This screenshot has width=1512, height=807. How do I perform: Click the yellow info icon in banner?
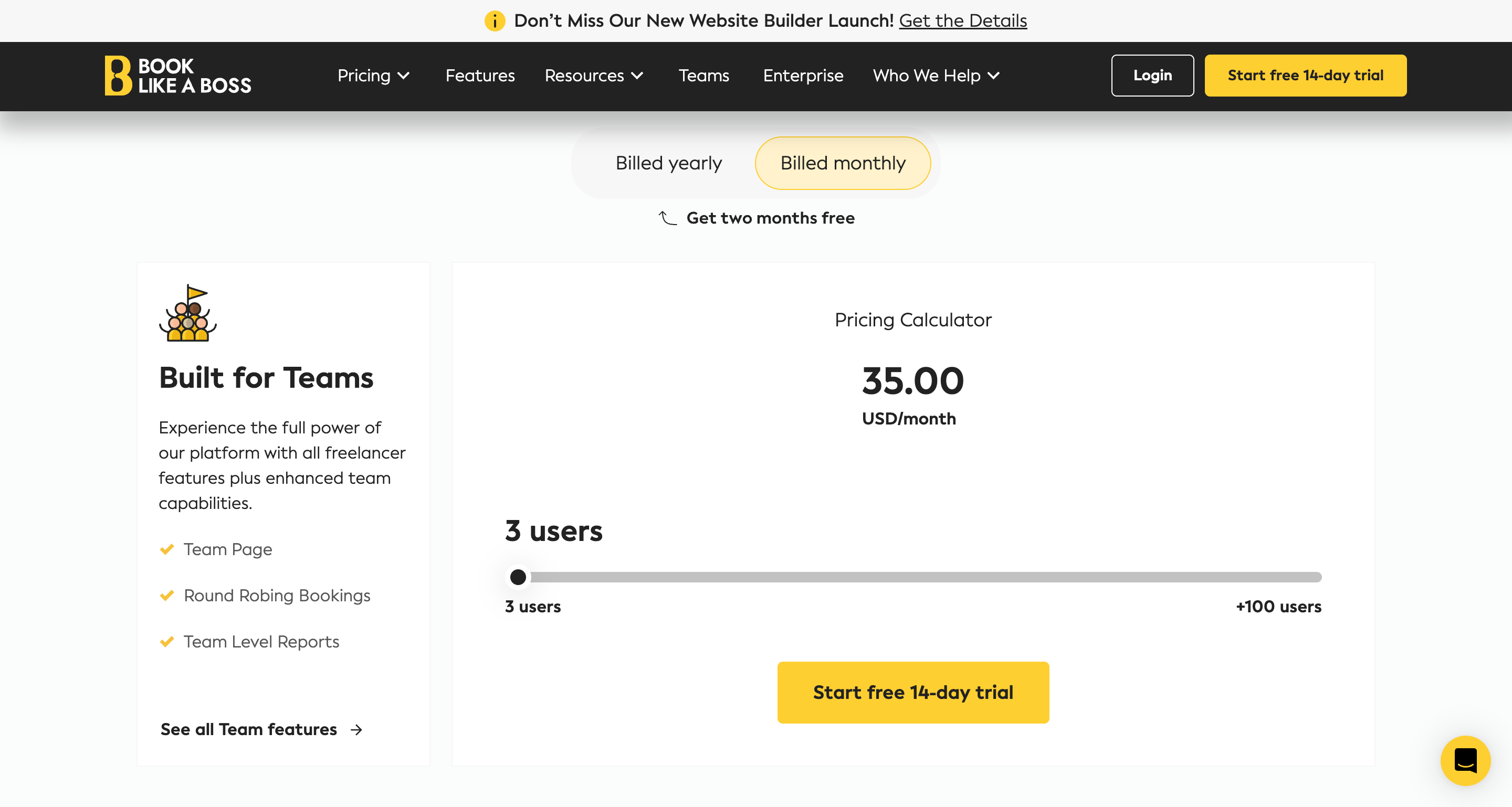[x=494, y=21]
